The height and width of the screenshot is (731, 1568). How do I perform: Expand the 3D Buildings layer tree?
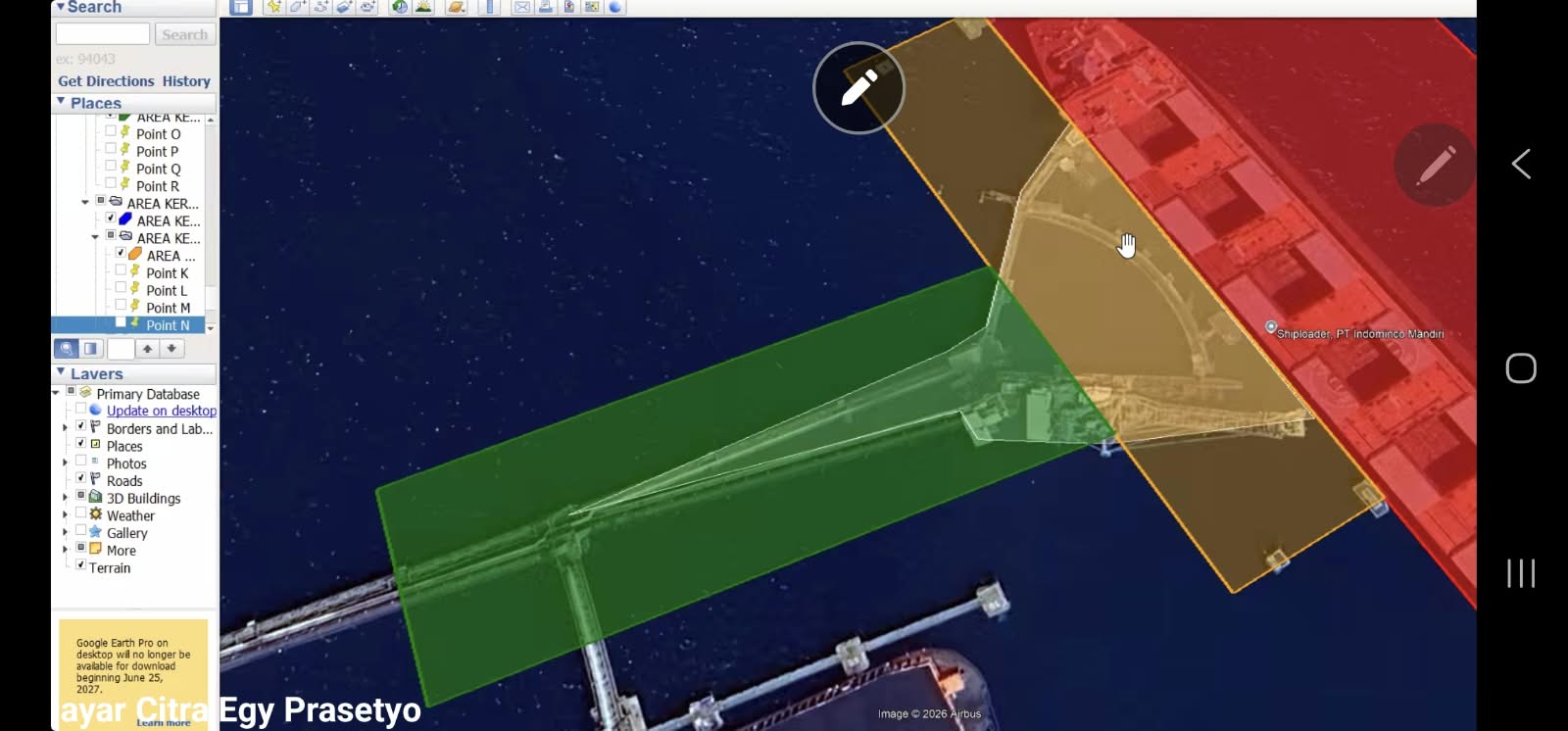pyautogui.click(x=65, y=498)
